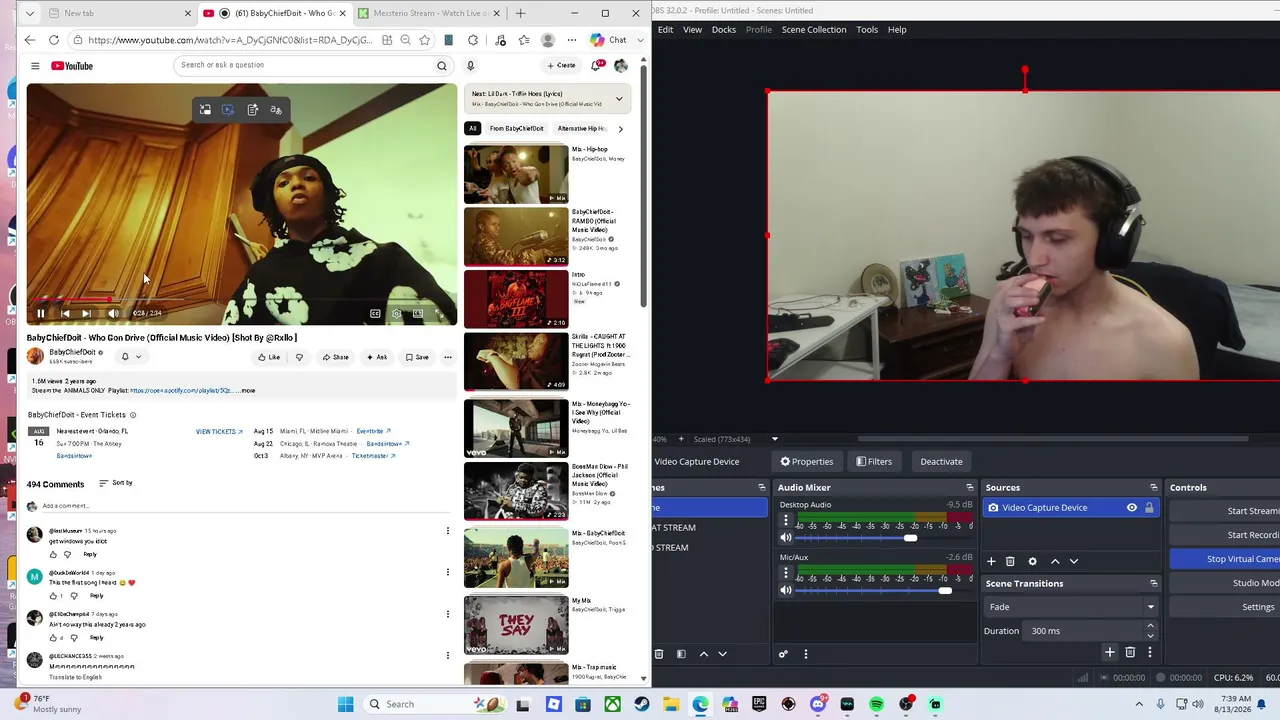Open the Fade scene transition dropdown

click(1071, 607)
